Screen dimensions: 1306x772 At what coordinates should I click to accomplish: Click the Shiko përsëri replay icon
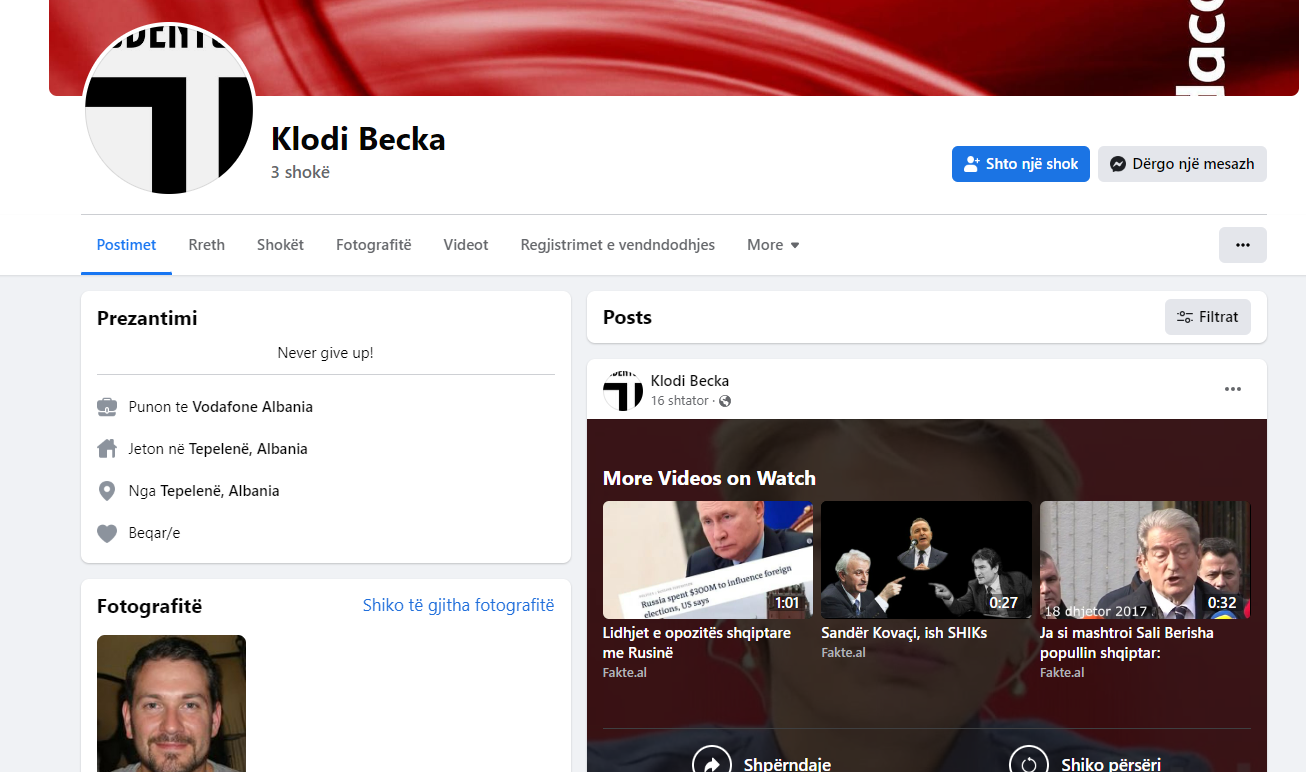pyautogui.click(x=1028, y=764)
